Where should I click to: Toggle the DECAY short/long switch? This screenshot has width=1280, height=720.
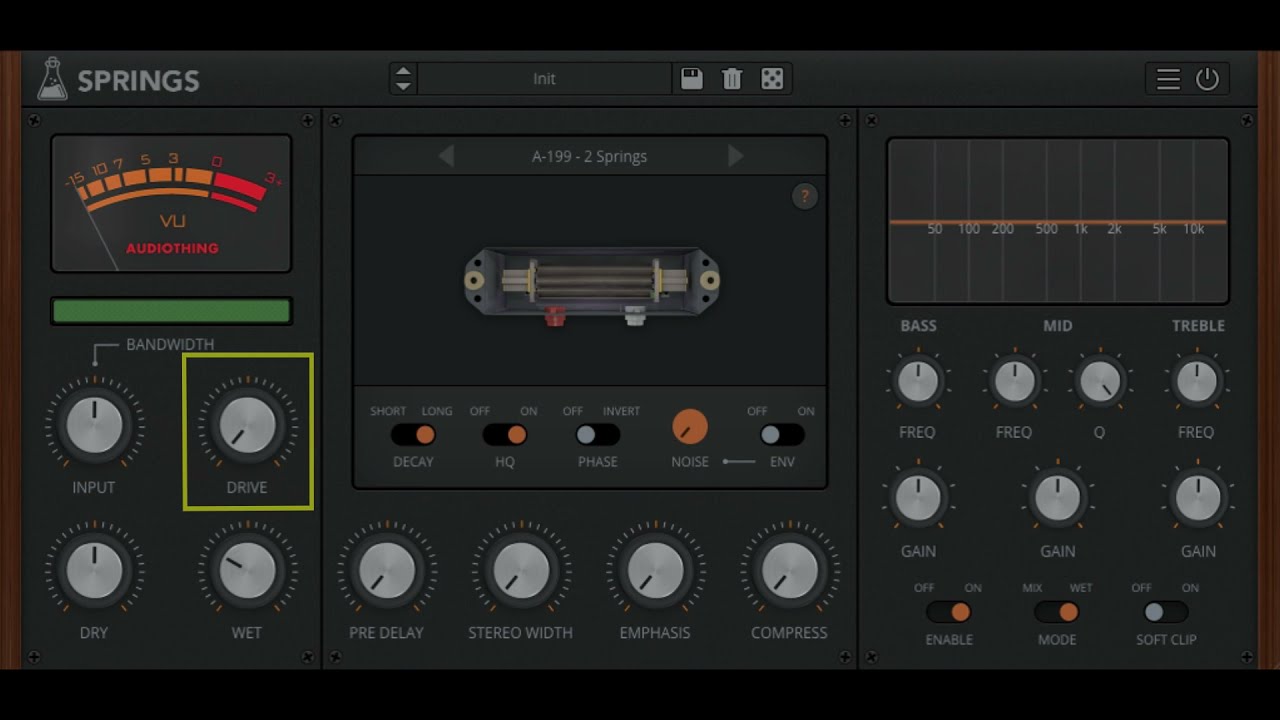(413, 435)
